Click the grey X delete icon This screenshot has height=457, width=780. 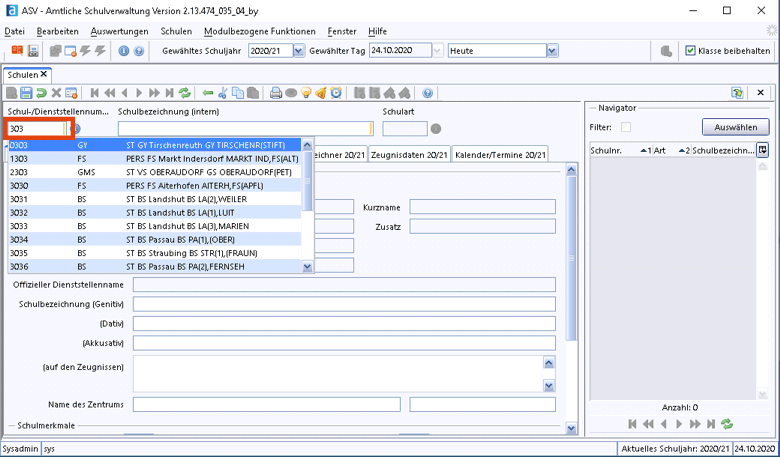coord(56,93)
